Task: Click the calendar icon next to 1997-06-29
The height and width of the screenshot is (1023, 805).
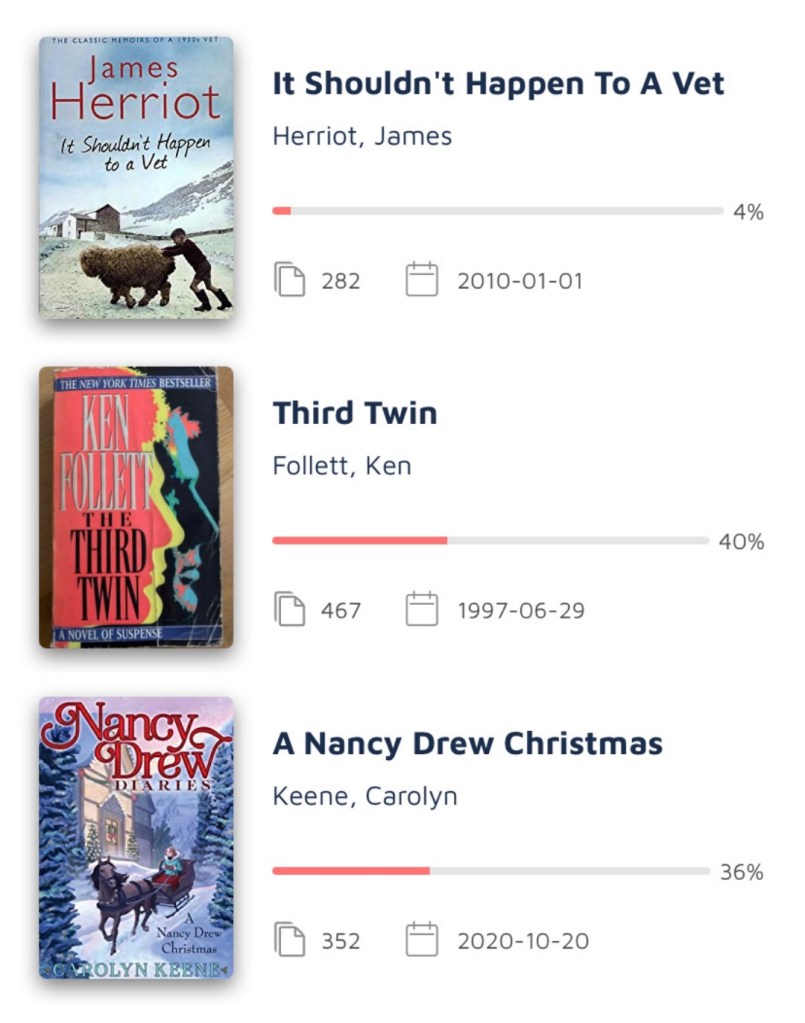Action: click(x=422, y=610)
